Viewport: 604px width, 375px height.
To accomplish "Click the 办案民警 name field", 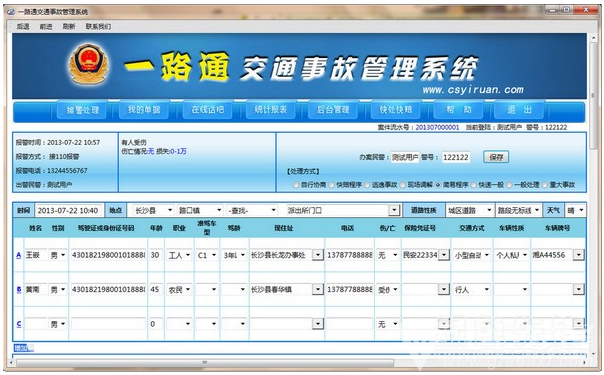I will point(404,157).
